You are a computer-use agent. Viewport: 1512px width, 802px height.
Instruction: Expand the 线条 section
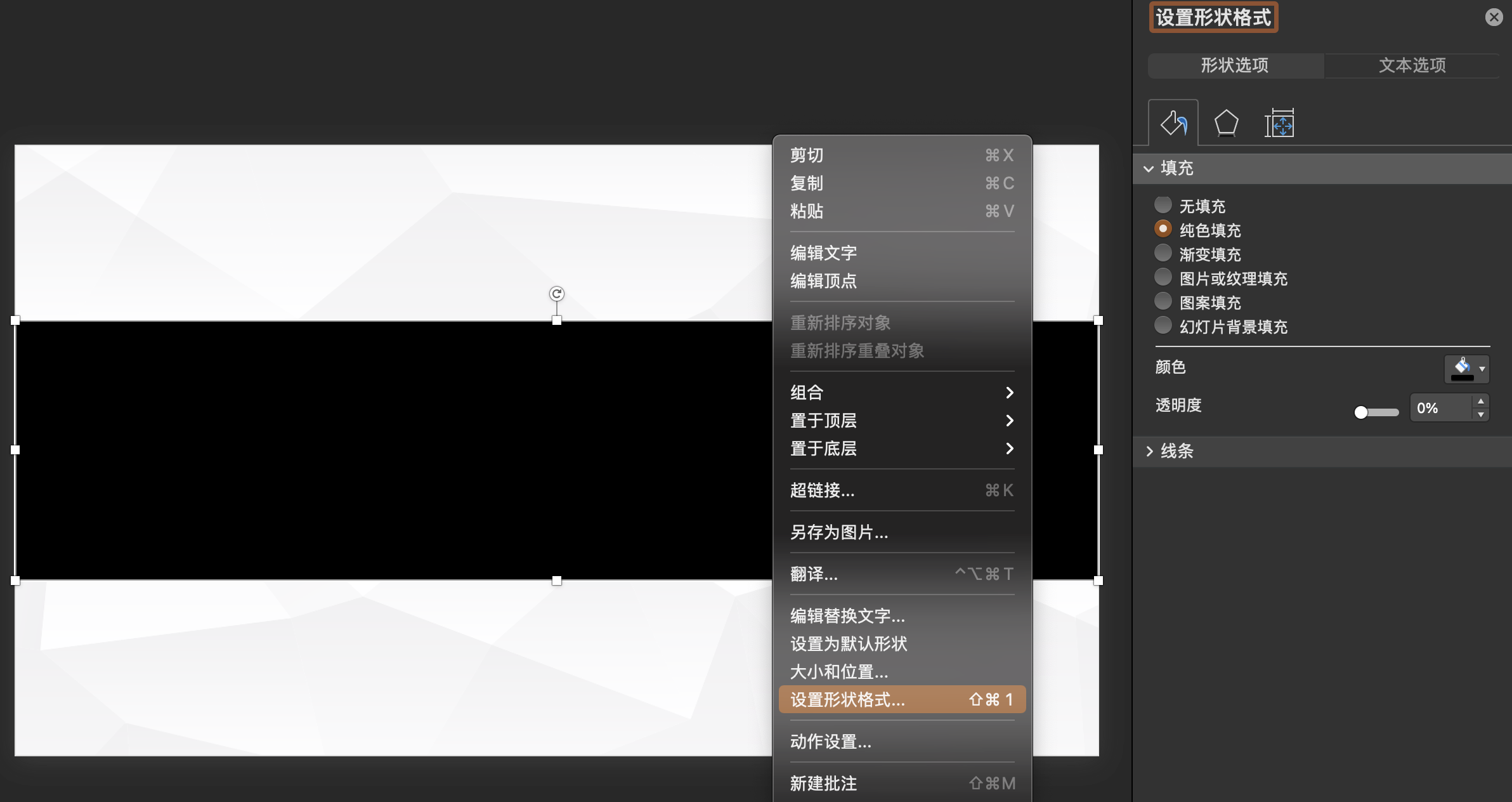pos(1149,451)
